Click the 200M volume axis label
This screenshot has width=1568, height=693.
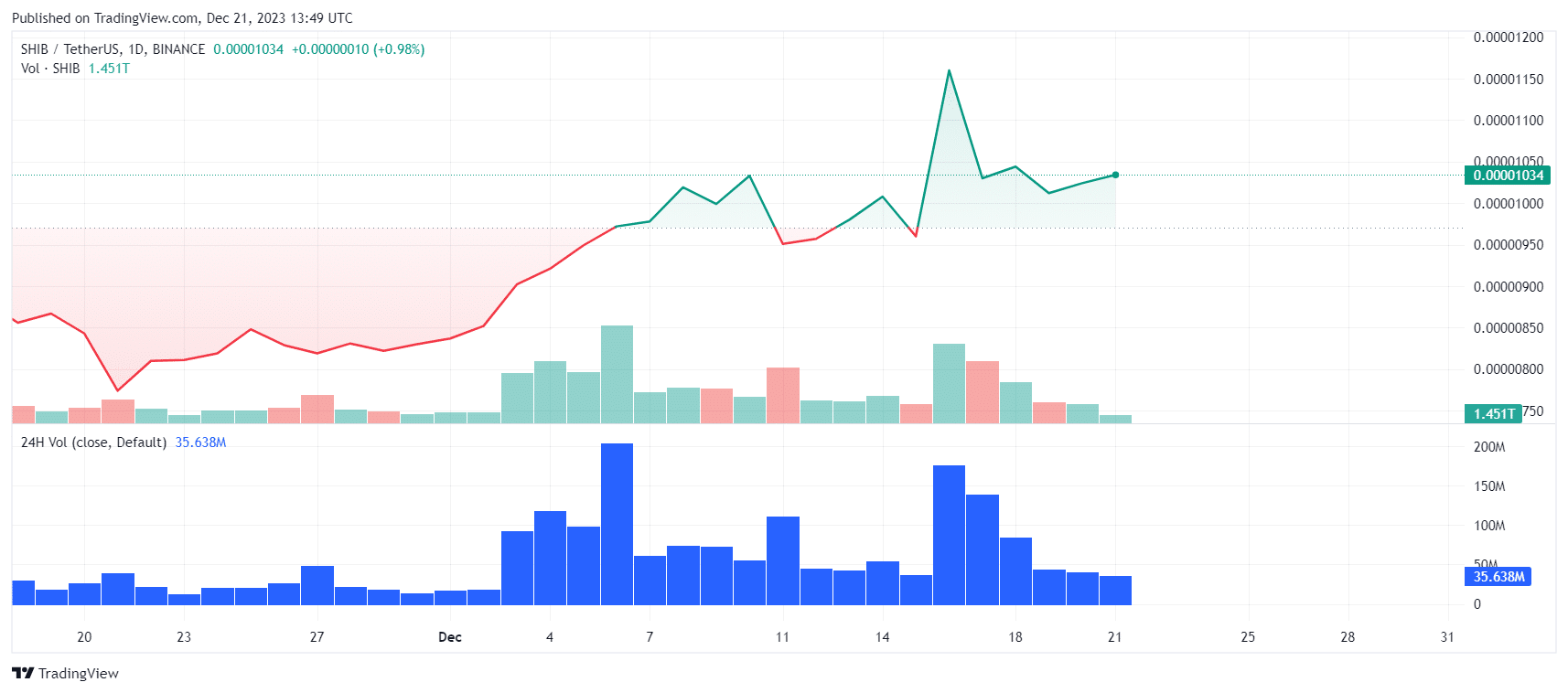pyautogui.click(x=1489, y=447)
